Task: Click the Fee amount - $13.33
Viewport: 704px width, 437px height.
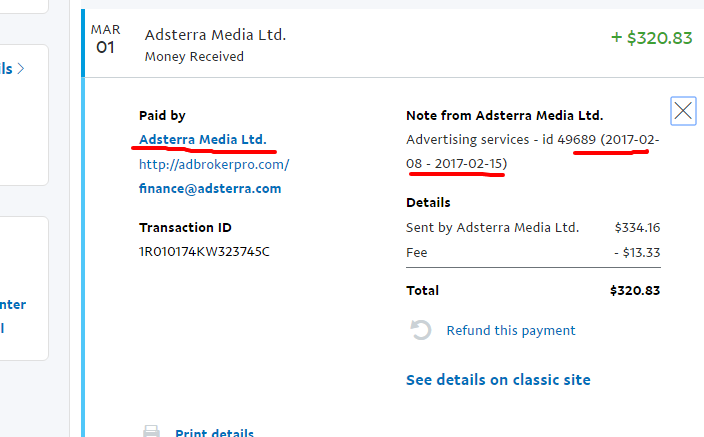Action: [x=636, y=253]
